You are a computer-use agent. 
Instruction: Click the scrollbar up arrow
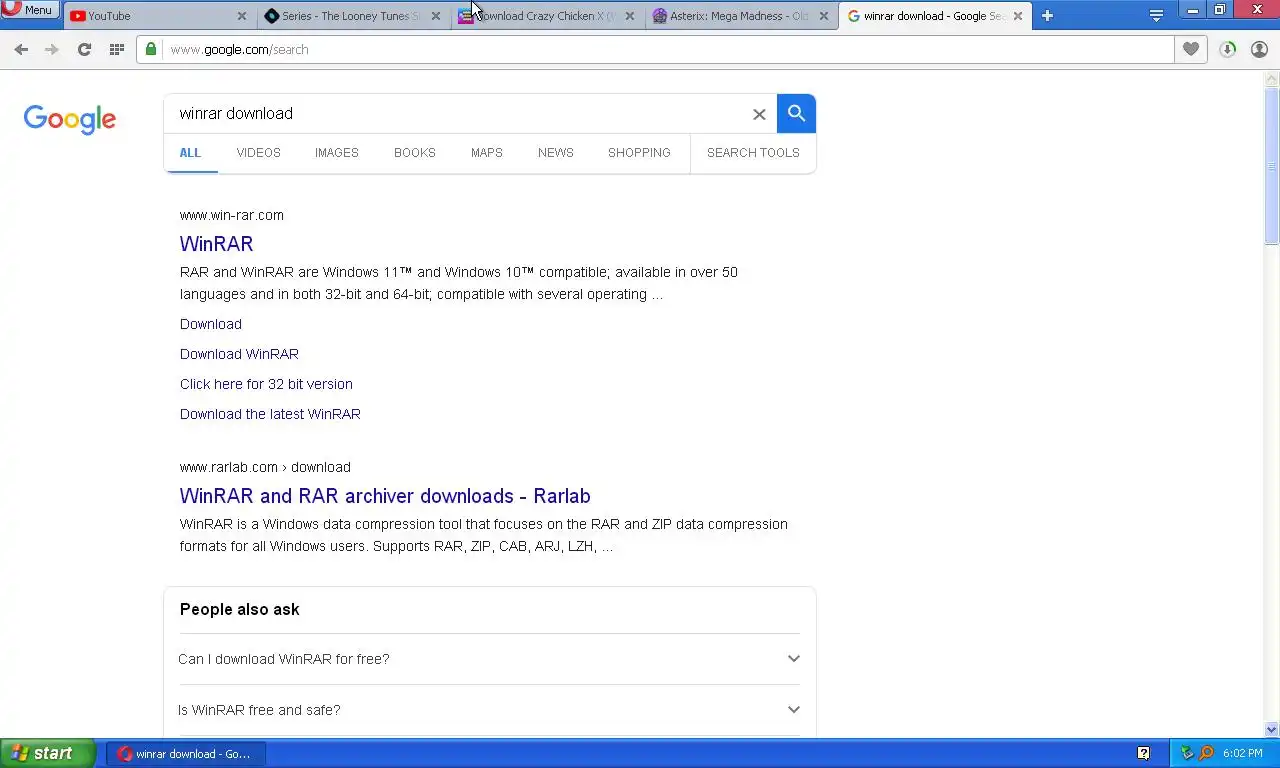click(x=1272, y=78)
